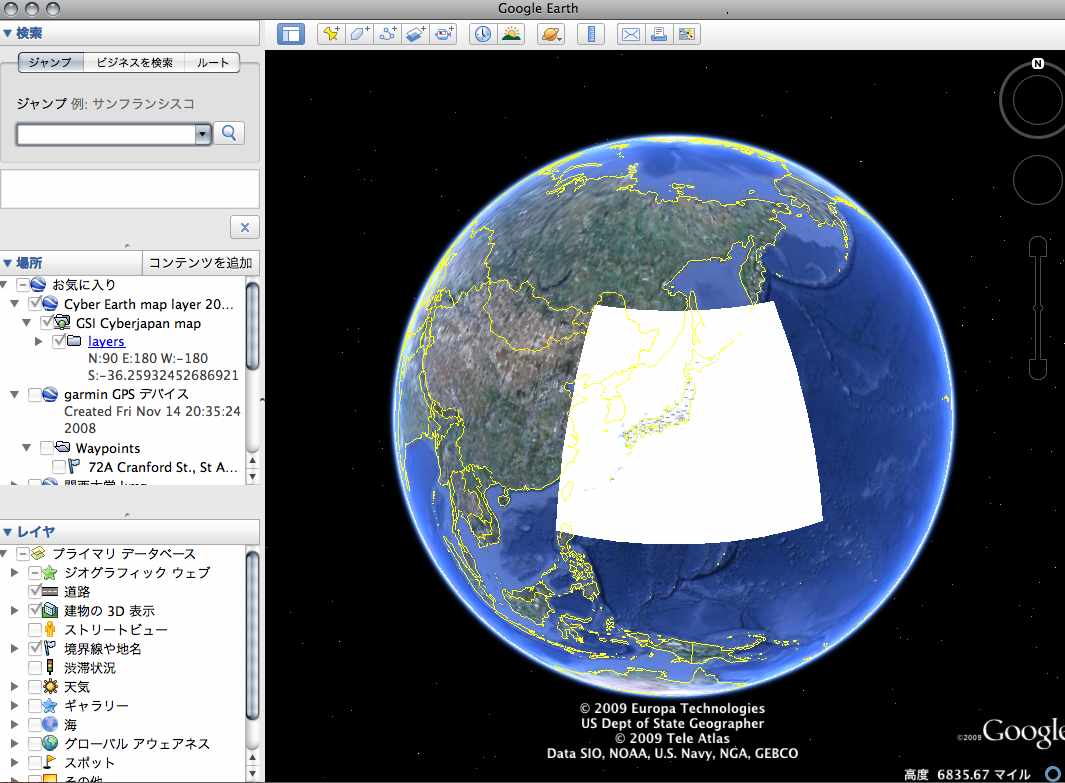Click the コンテンツを追加 button
The height and width of the screenshot is (783, 1065).
pos(200,263)
